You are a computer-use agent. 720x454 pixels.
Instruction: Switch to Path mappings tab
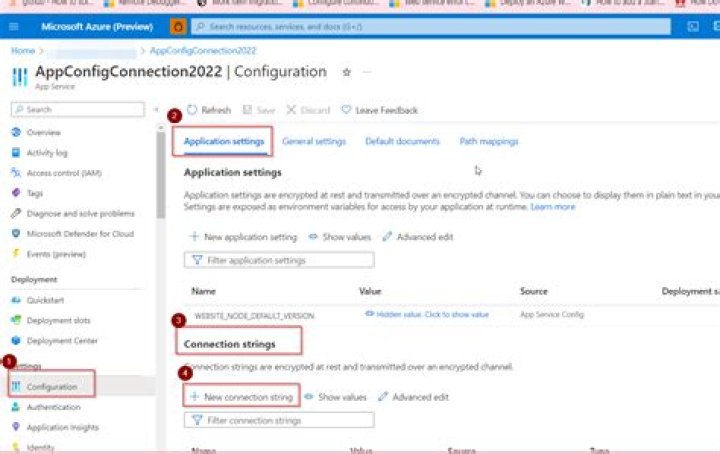pyautogui.click(x=489, y=141)
